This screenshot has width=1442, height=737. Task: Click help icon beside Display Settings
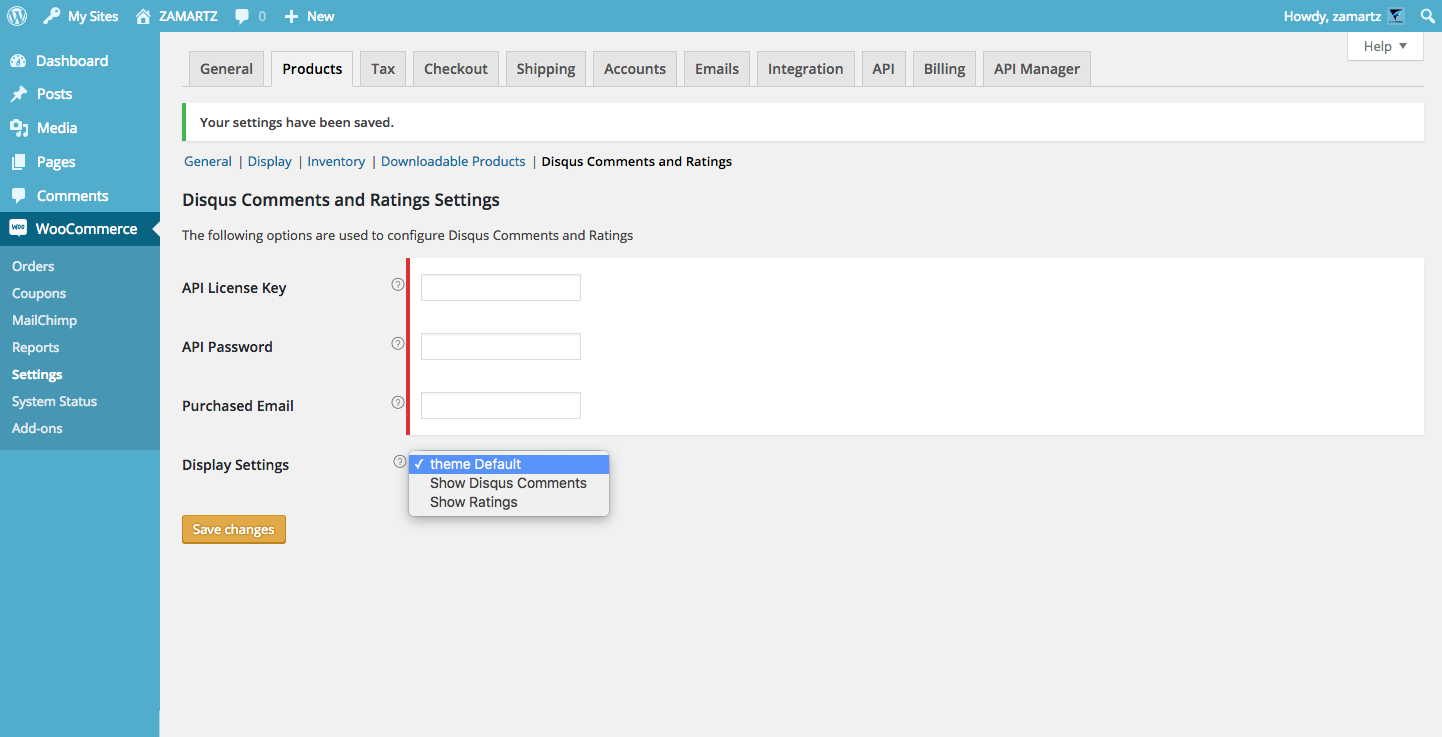(x=400, y=462)
